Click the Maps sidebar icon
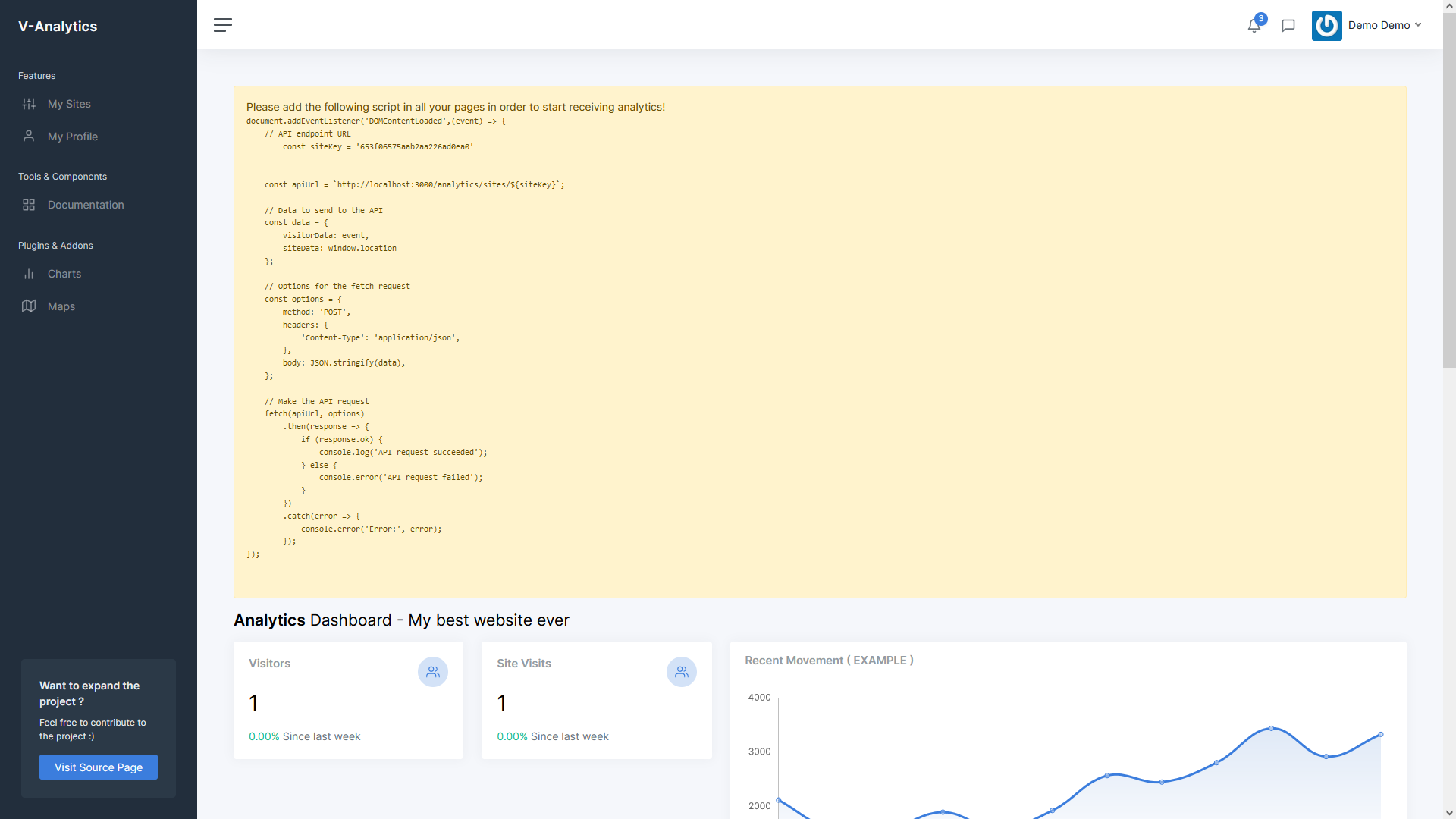 coord(29,306)
